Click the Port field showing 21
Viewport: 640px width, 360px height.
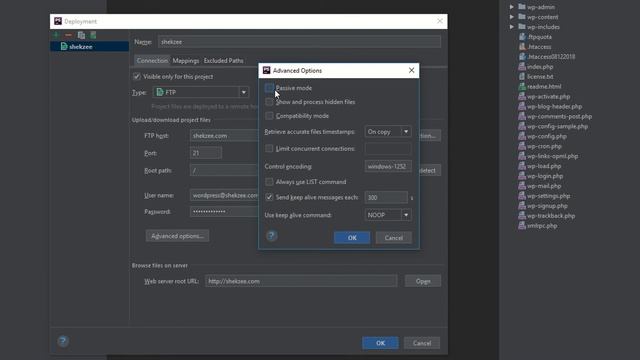206,153
